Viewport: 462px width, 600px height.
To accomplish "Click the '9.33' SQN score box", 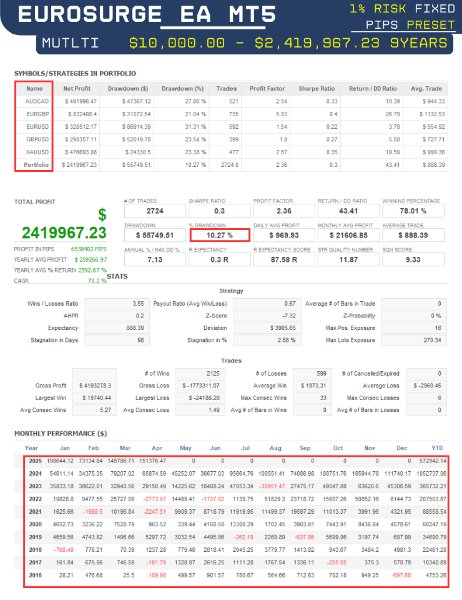I will tap(413, 260).
